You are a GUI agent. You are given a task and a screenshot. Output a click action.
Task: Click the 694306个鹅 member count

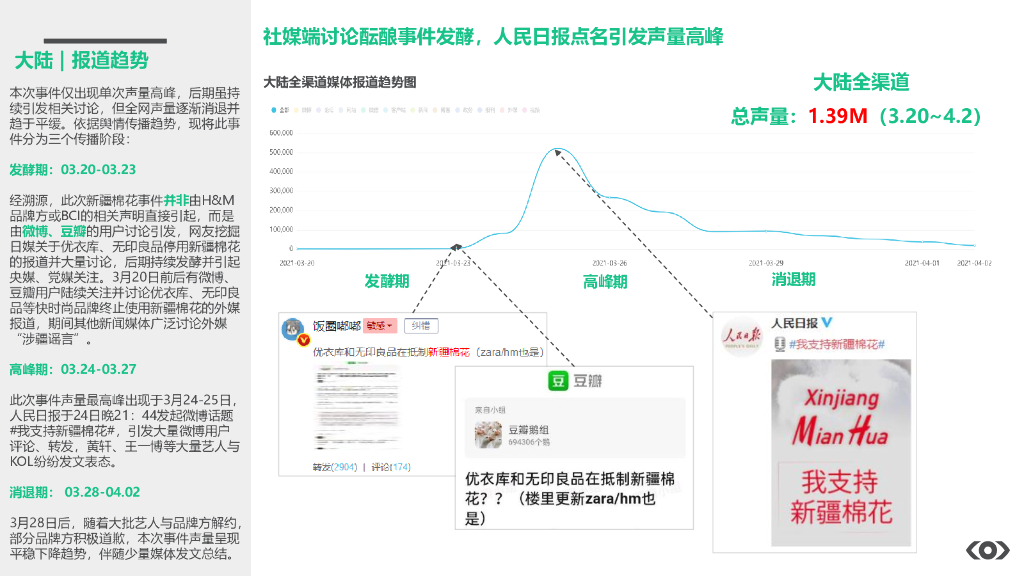pos(529,442)
